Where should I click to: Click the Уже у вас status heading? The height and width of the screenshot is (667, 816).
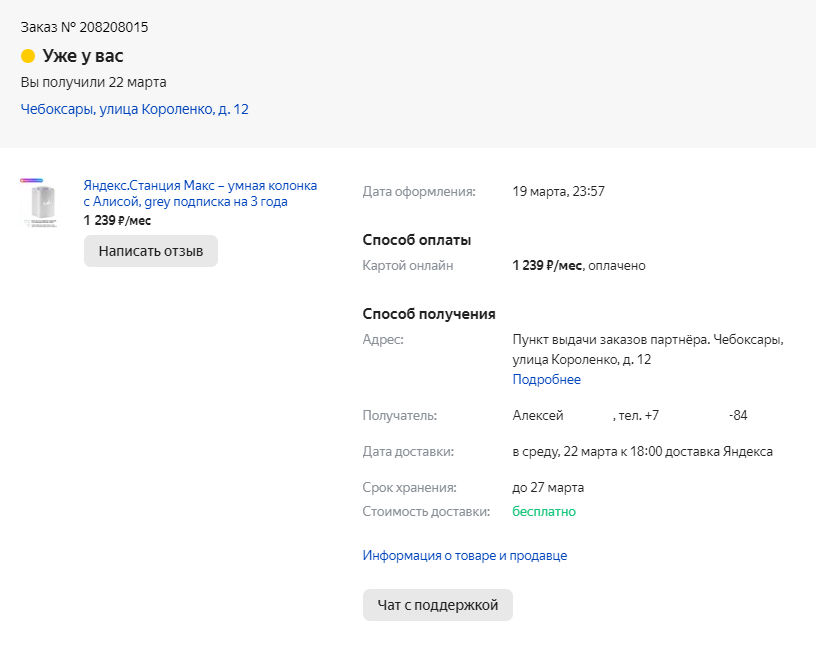point(83,56)
